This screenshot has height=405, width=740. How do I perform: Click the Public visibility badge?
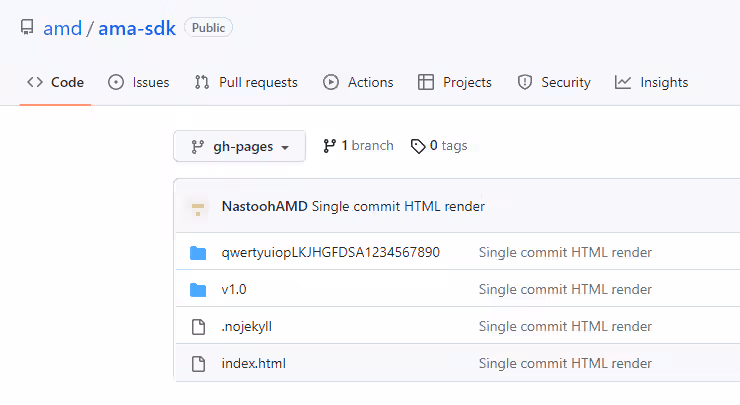[x=209, y=28]
